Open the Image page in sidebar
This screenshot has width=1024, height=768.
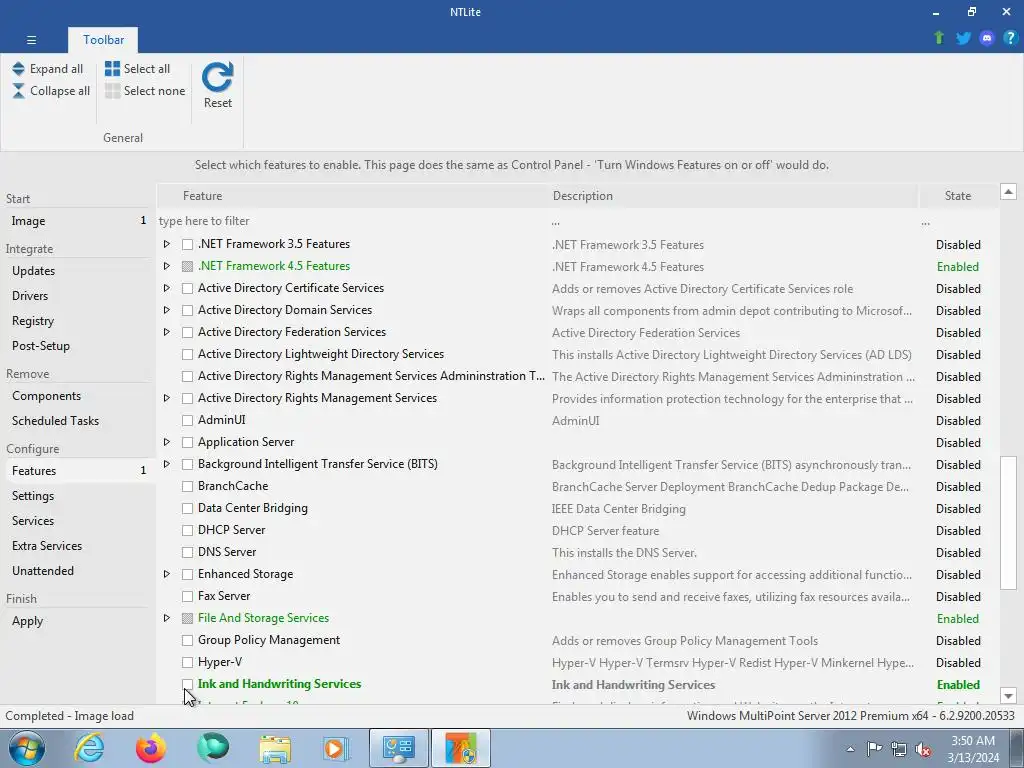click(x=77, y=221)
